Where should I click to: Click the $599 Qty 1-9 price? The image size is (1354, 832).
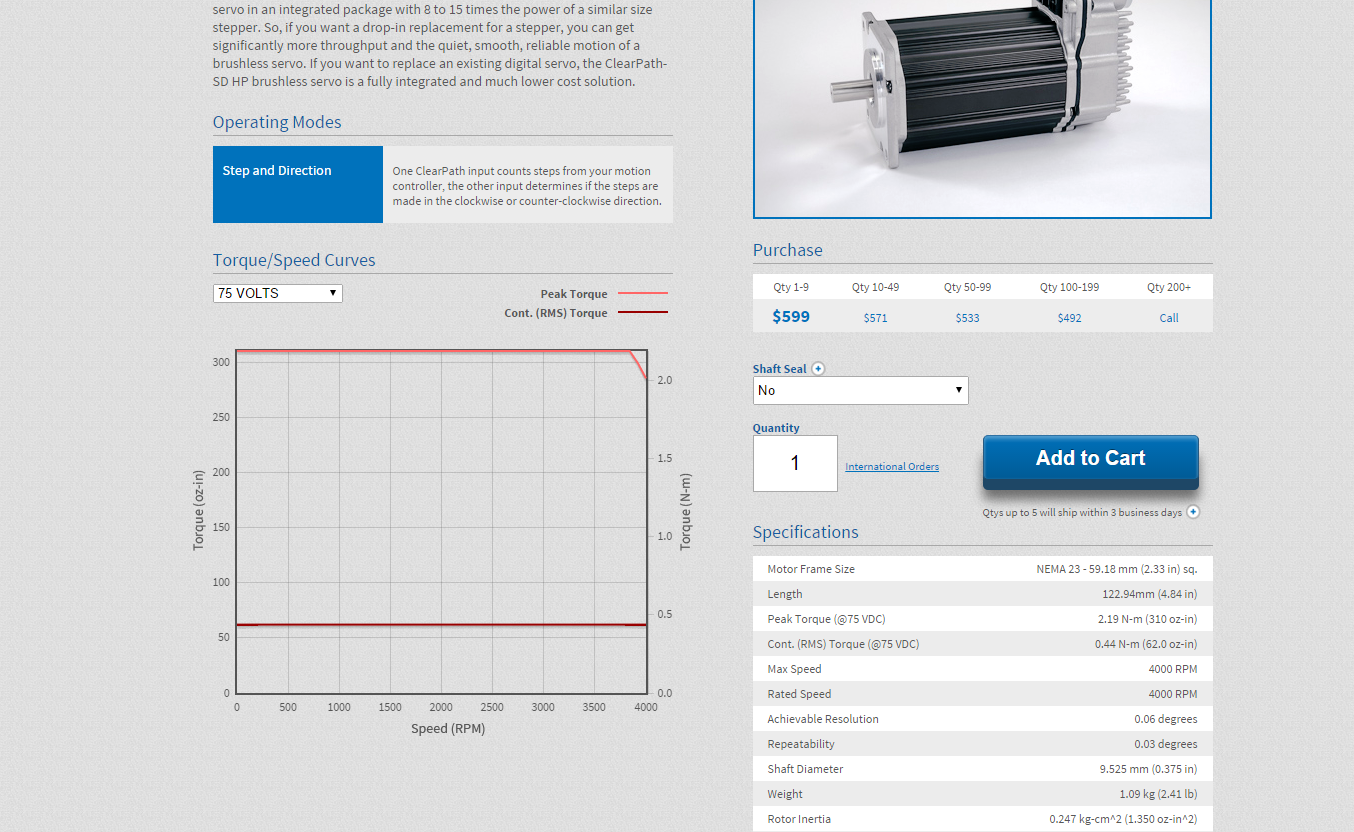[x=791, y=317]
